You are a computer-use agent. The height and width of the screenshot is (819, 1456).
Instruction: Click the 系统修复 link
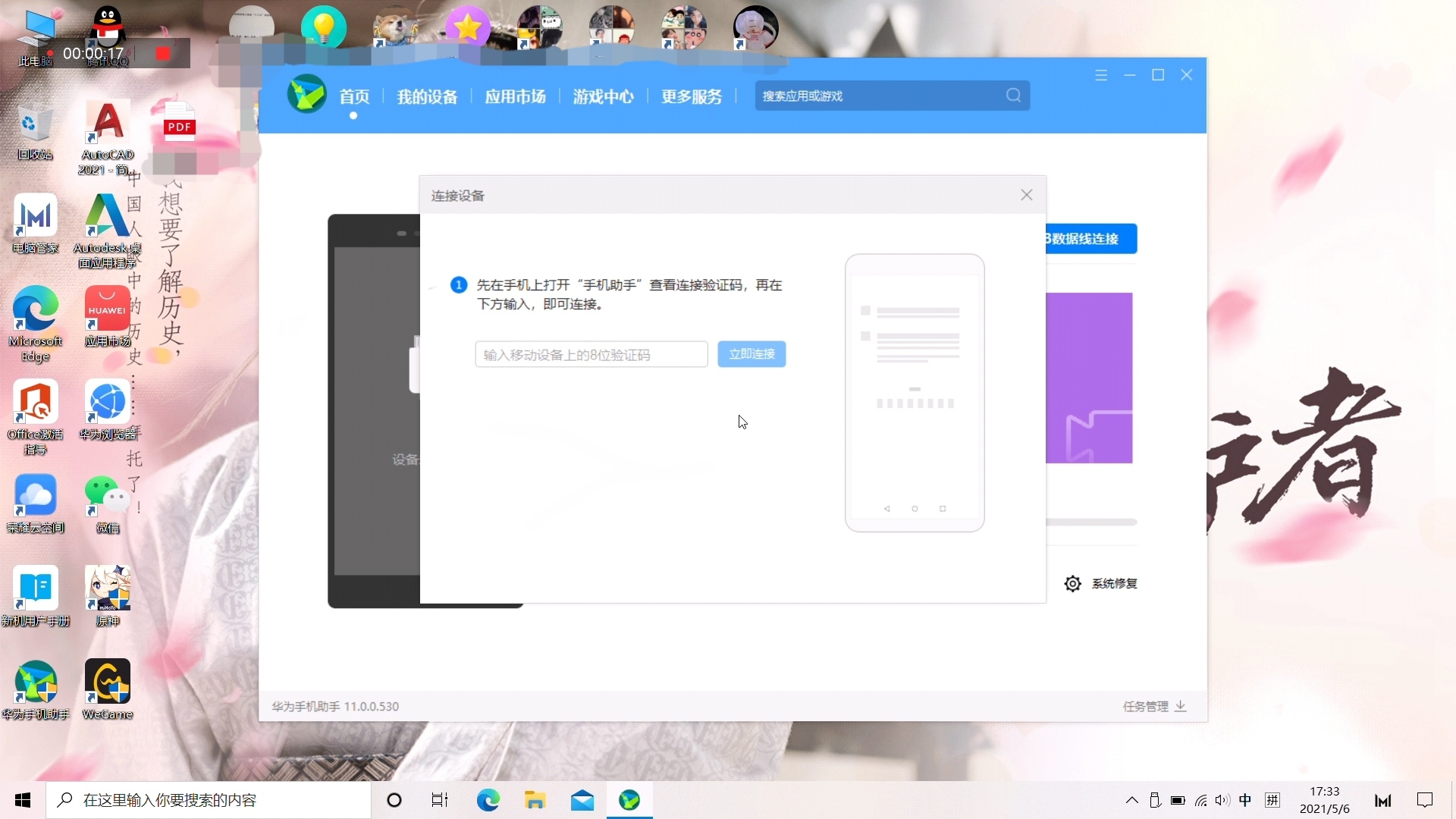pos(1115,583)
